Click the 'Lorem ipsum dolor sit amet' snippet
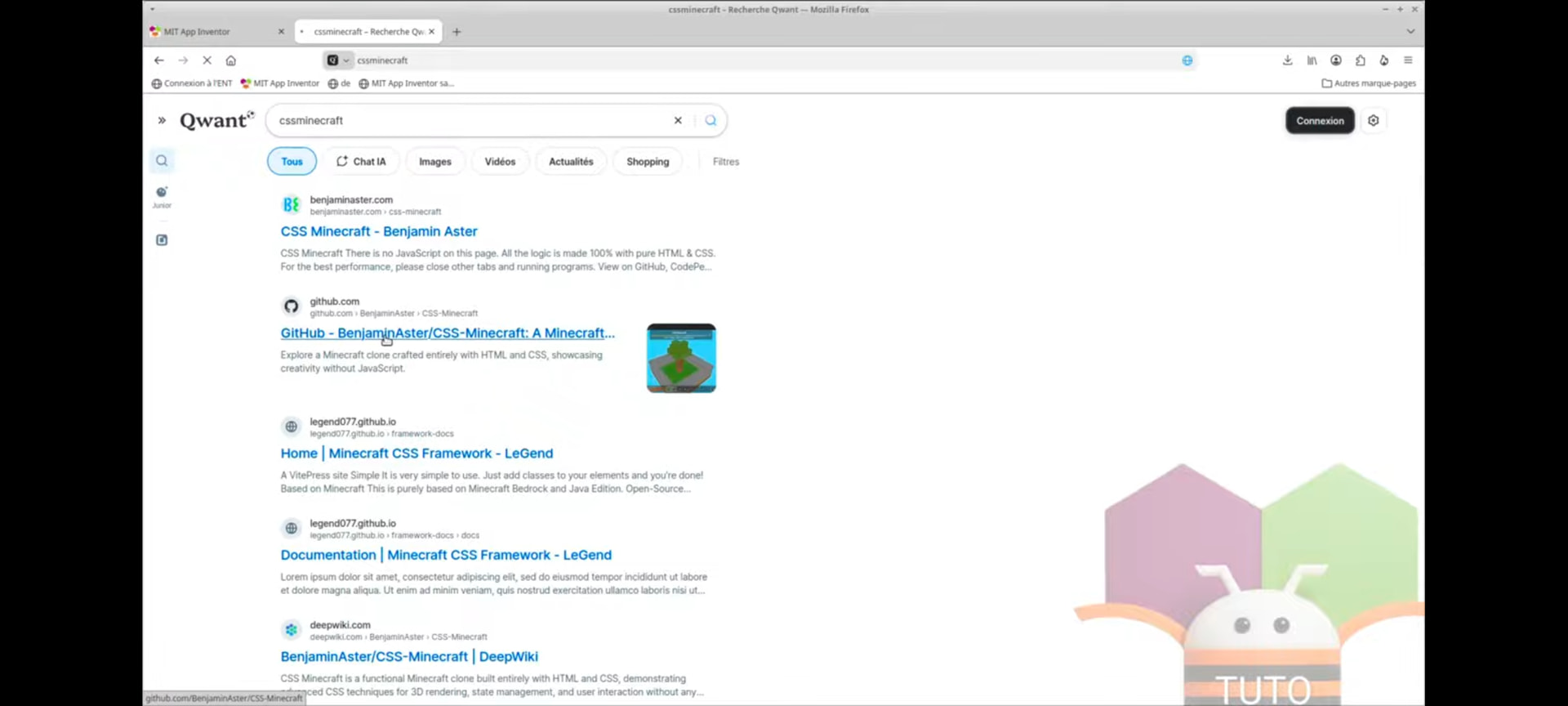1568x706 pixels. click(494, 583)
